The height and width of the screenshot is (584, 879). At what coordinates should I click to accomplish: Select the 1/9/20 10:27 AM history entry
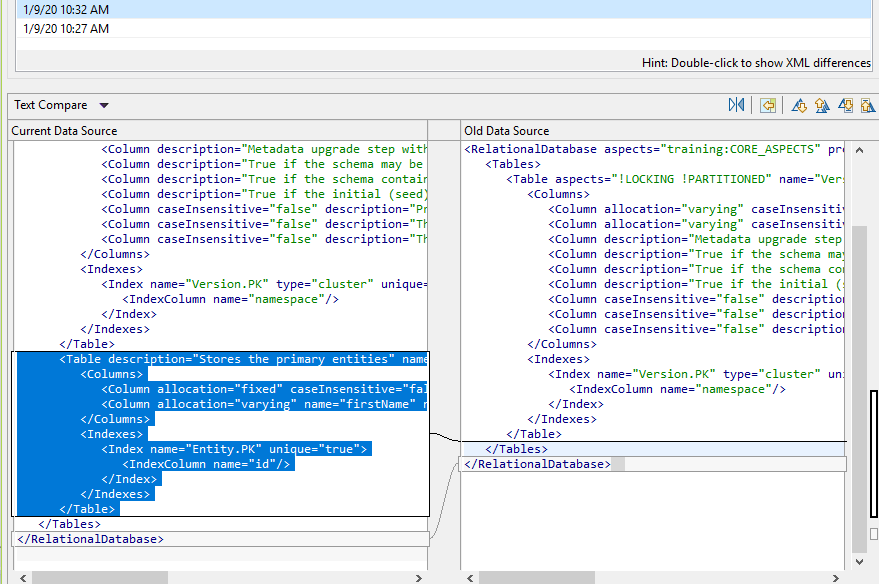[66, 29]
